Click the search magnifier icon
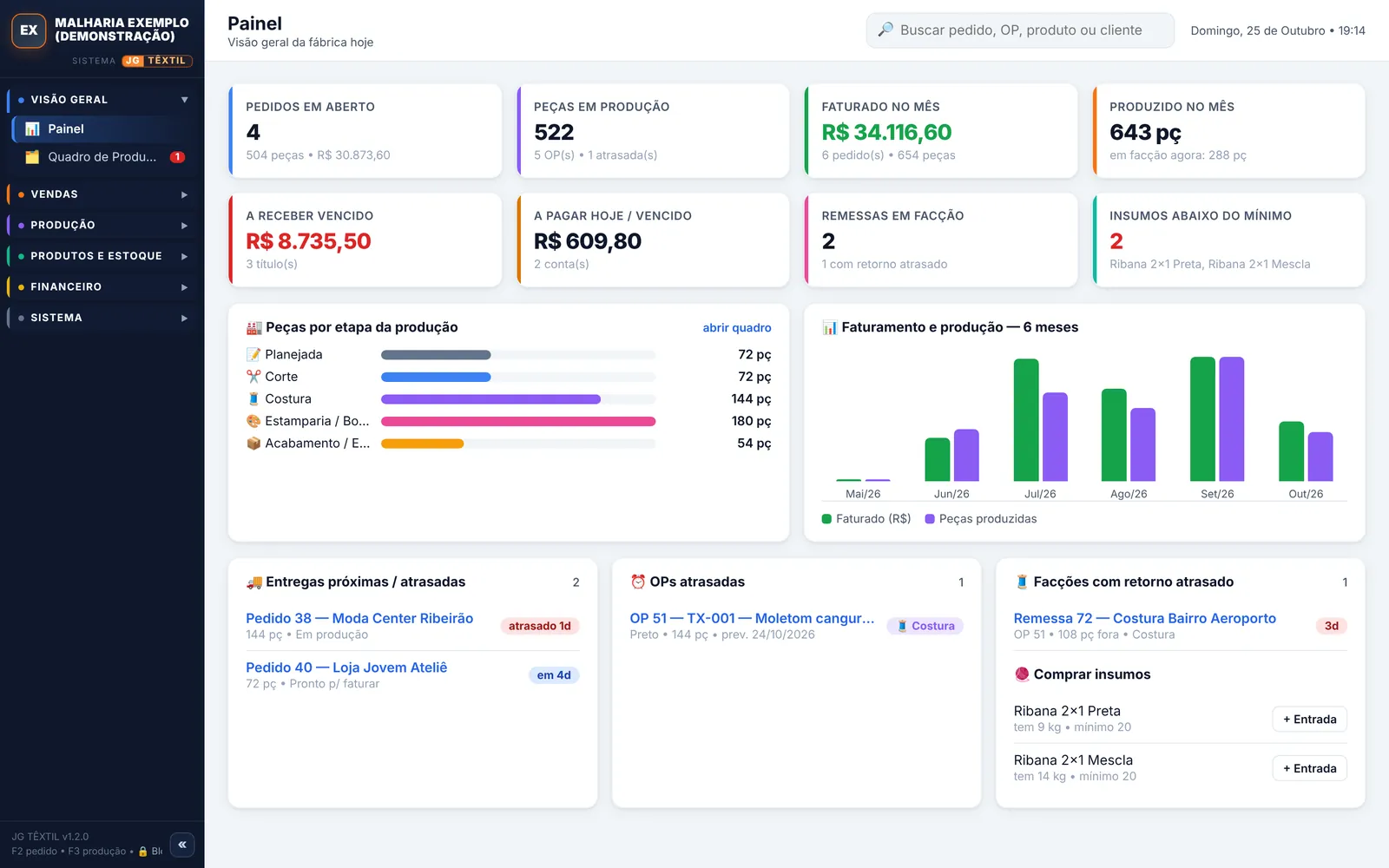The image size is (1389, 868). pyautogui.click(x=885, y=30)
